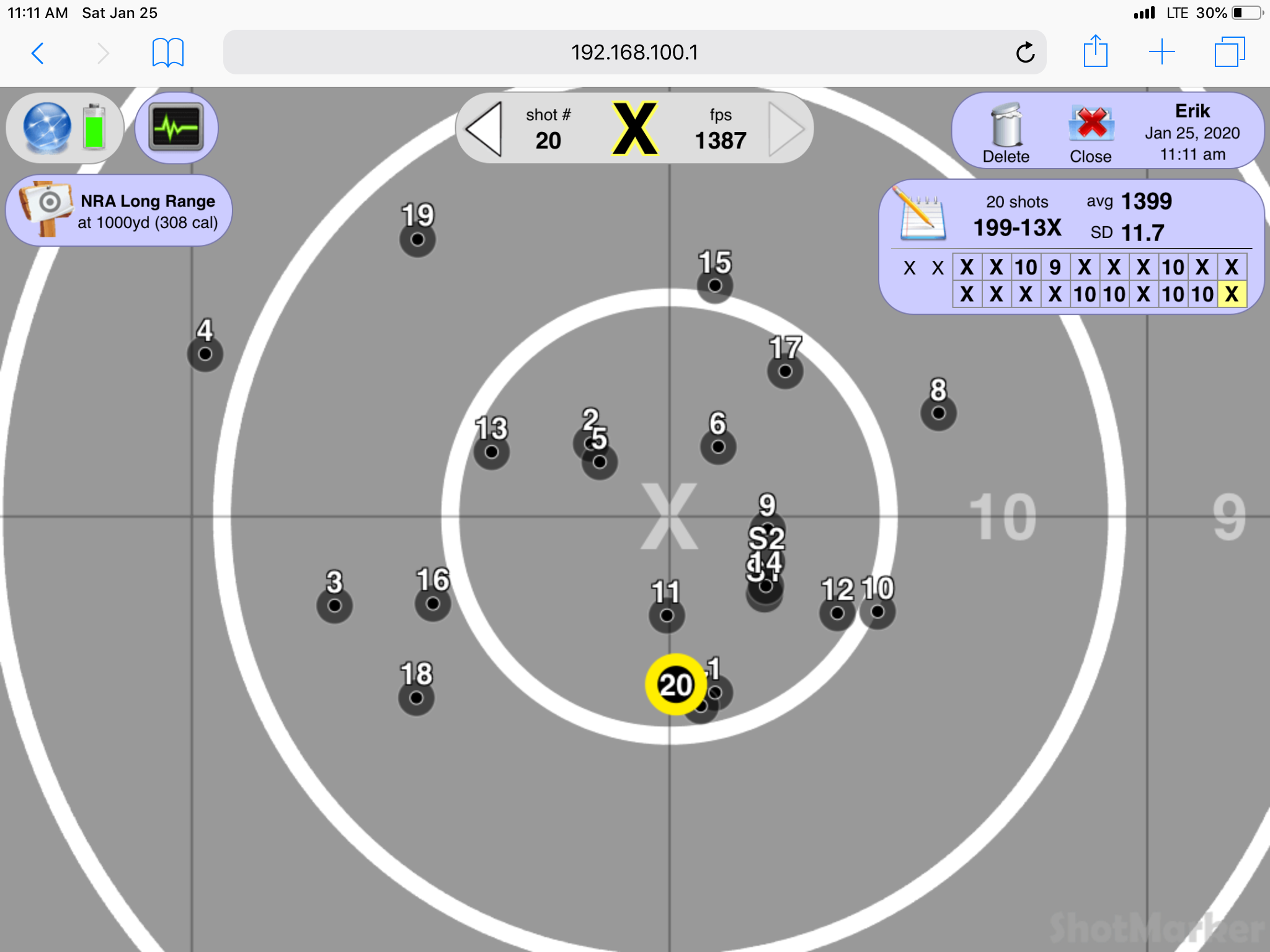Go to next shot arrow

(x=786, y=128)
